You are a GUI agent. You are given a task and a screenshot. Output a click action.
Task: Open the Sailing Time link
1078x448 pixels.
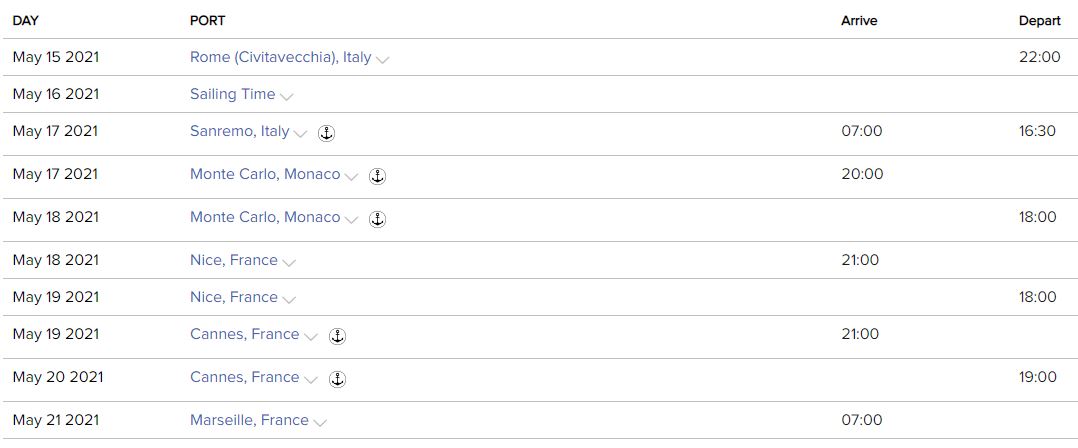click(232, 94)
